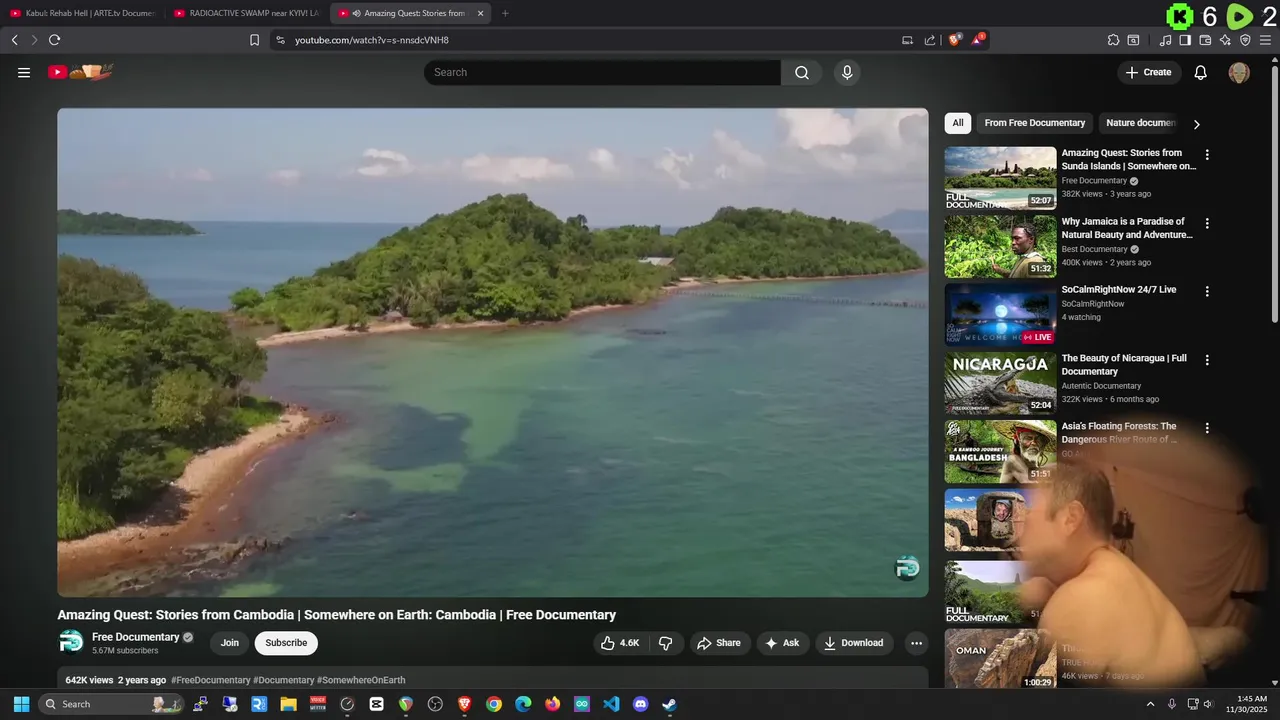Image resolution: width=1280 pixels, height=720 pixels.
Task: Open the notifications bell
Action: pos(1201,72)
